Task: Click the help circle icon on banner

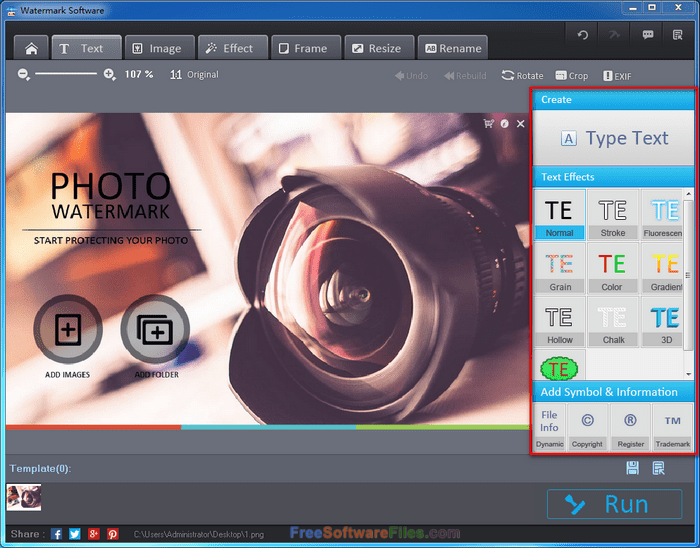Action: coord(504,124)
